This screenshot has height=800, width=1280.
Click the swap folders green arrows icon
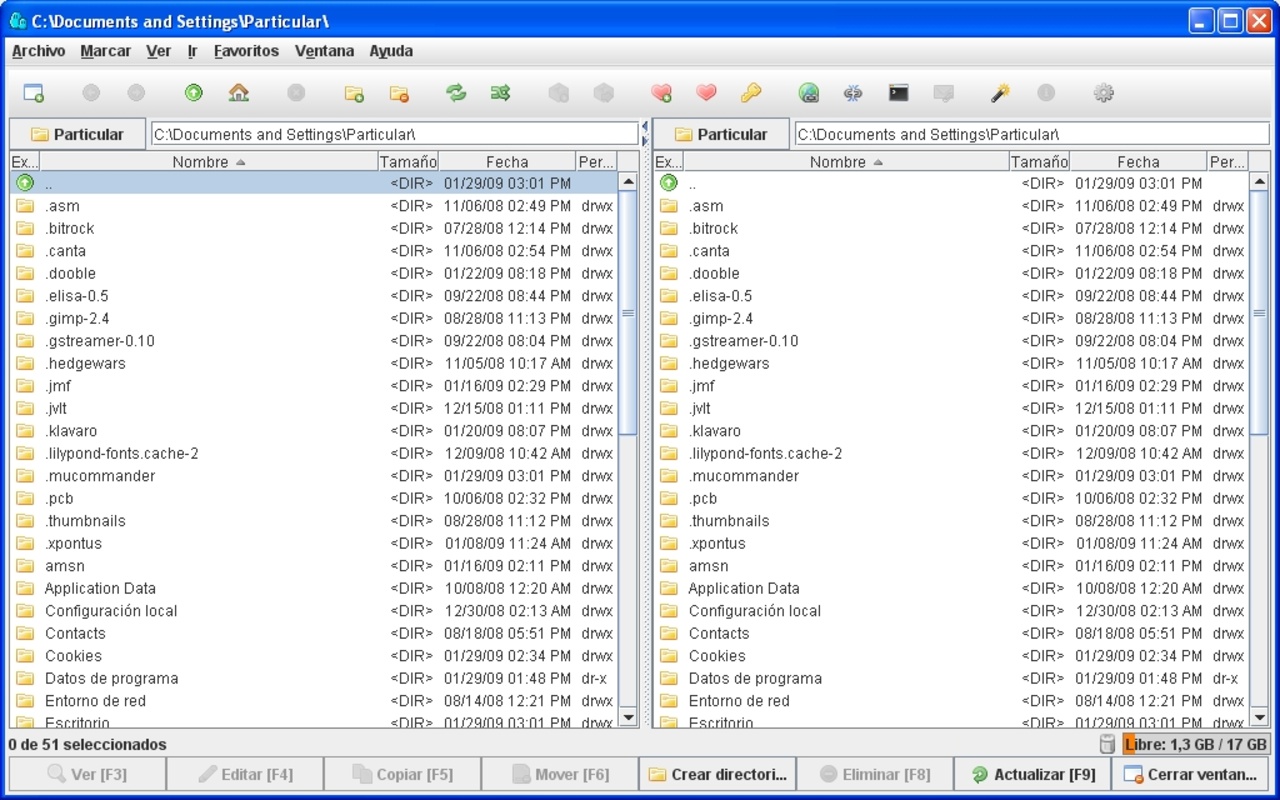[456, 93]
